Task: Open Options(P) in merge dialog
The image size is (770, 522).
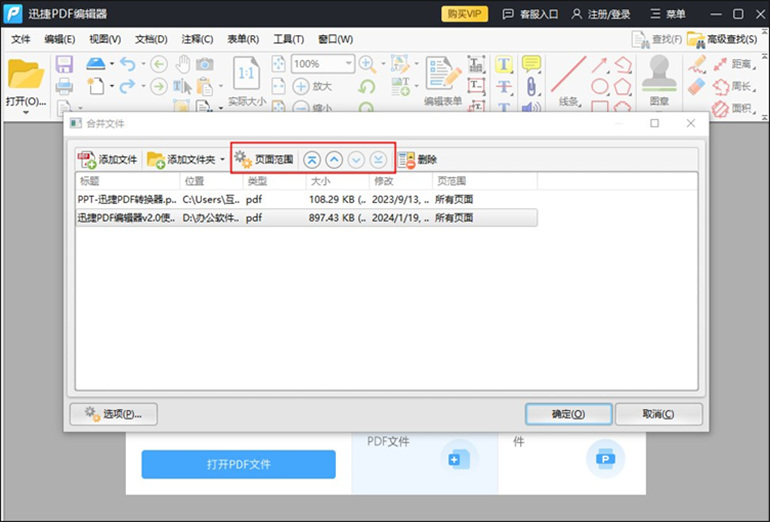Action: (x=113, y=414)
